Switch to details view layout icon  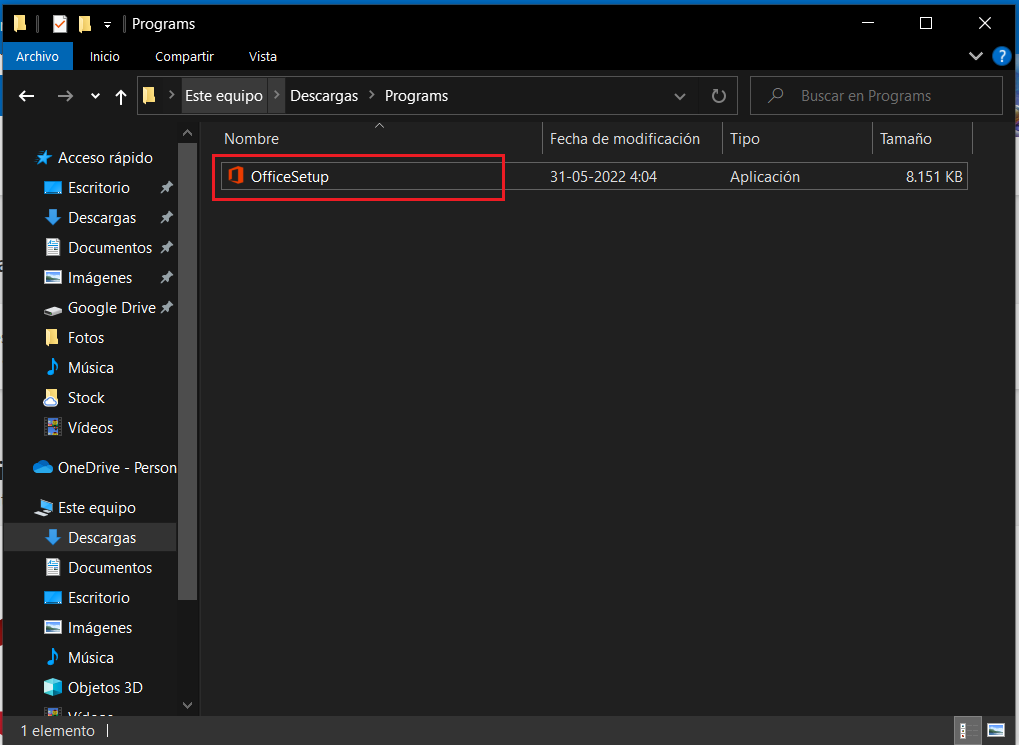(x=968, y=730)
